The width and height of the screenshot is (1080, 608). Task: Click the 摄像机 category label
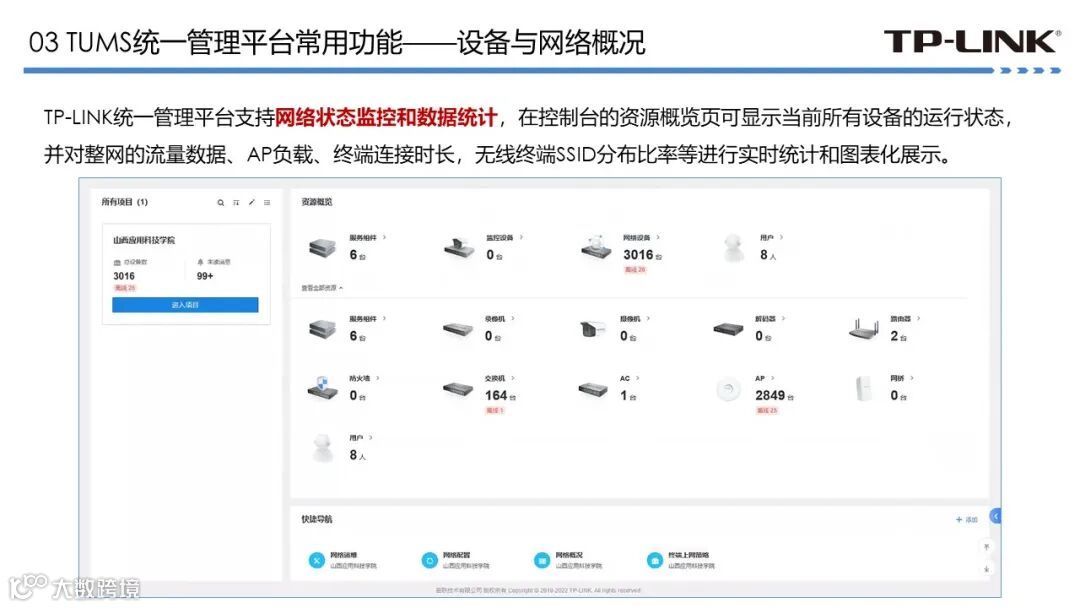click(630, 319)
